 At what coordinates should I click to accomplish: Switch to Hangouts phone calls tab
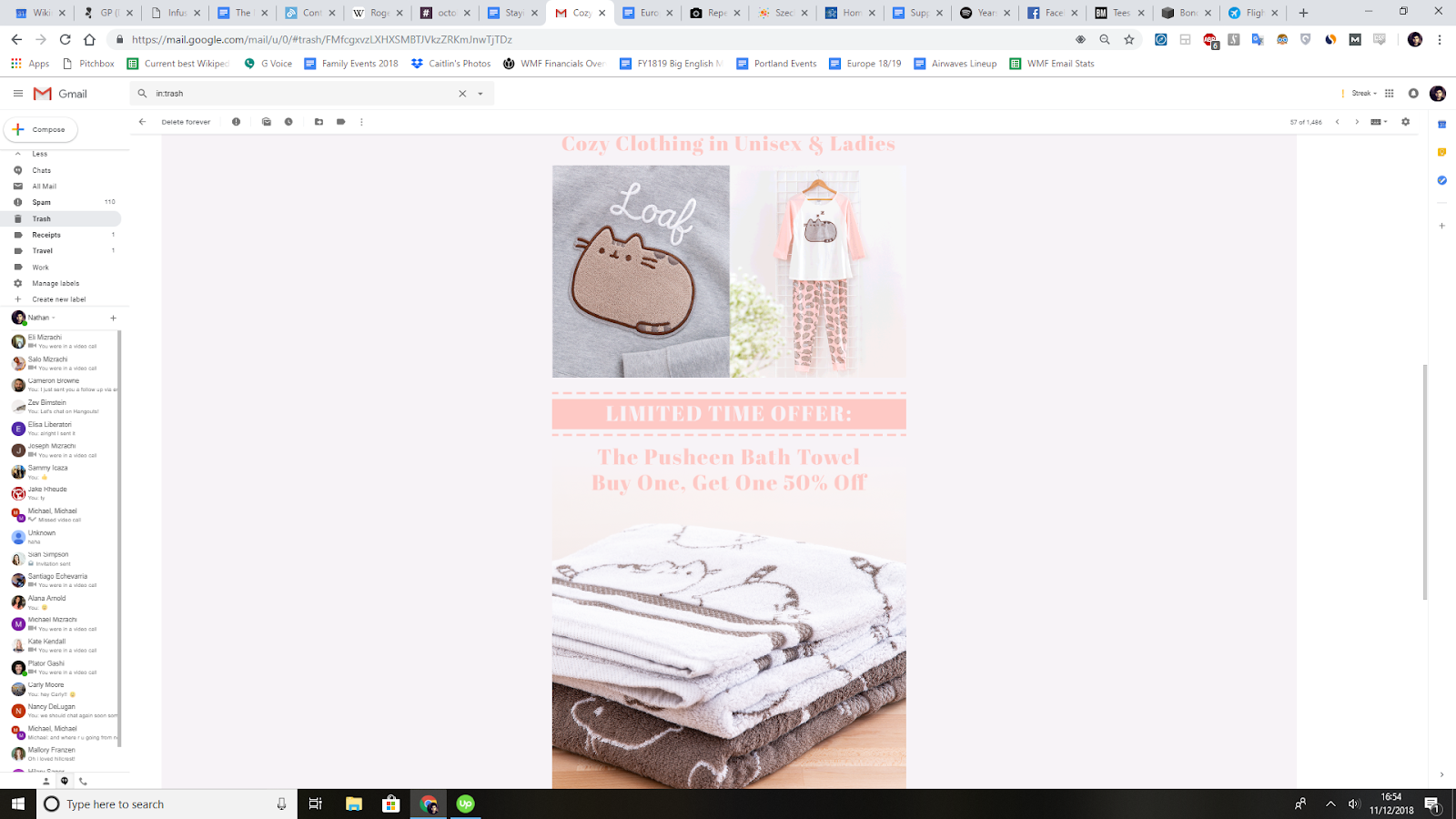[x=83, y=781]
